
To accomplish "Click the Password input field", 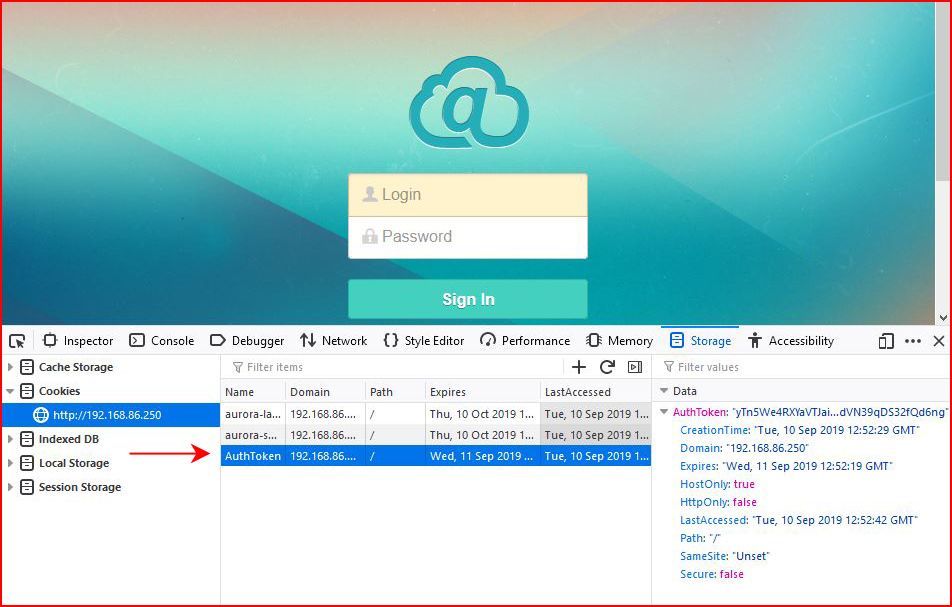I will click(x=468, y=237).
